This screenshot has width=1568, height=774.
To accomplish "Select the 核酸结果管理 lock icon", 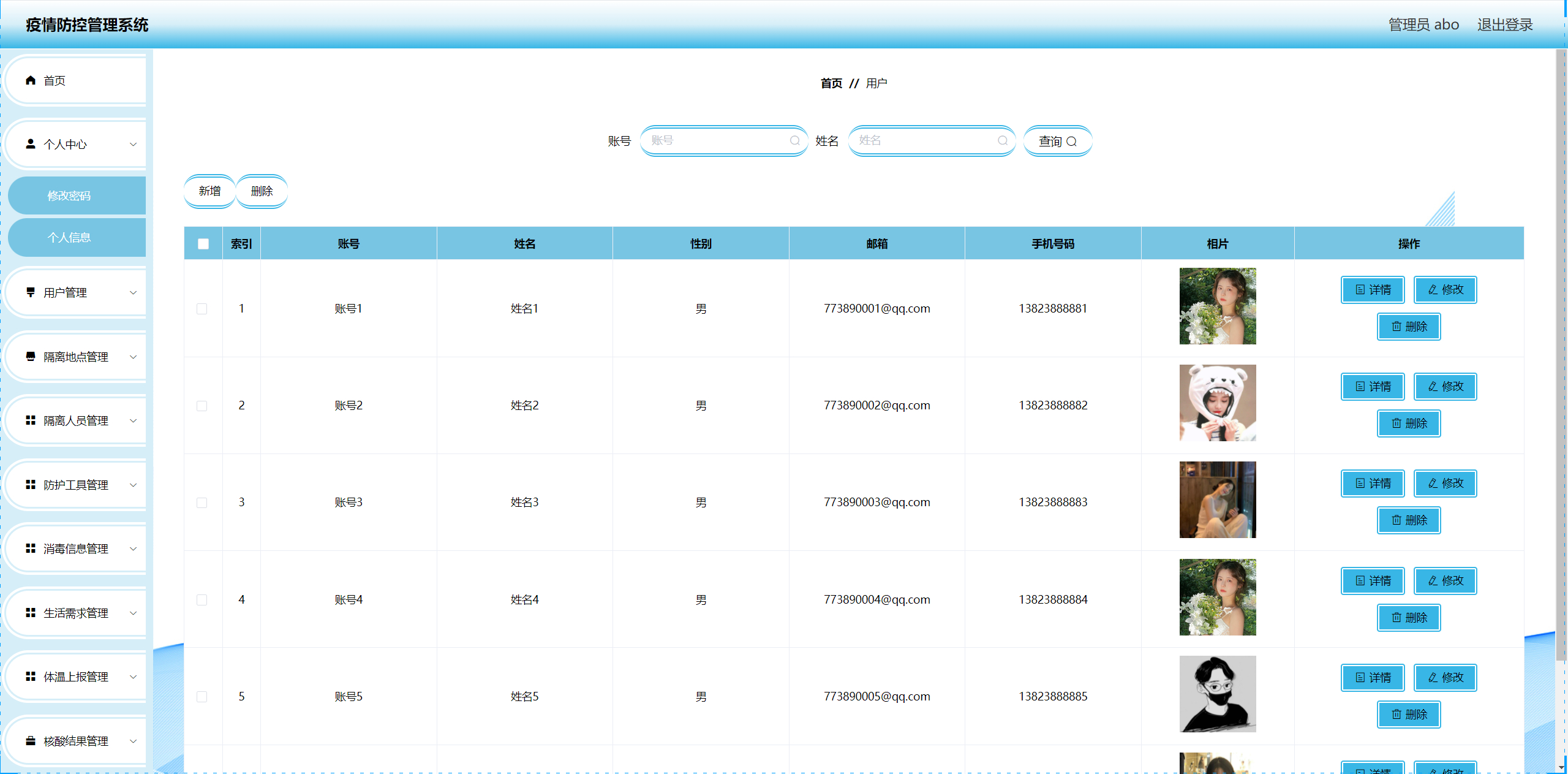I will 29,741.
